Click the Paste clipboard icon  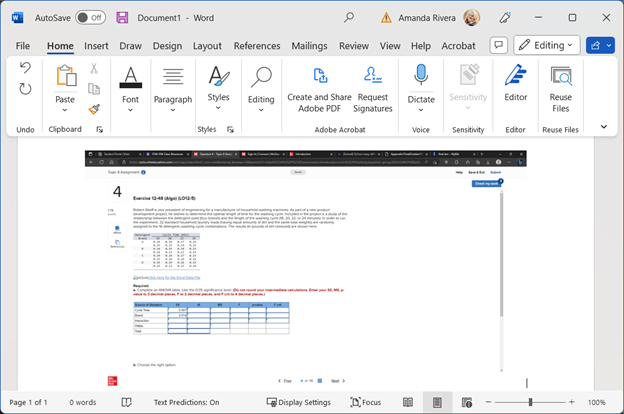click(x=66, y=76)
